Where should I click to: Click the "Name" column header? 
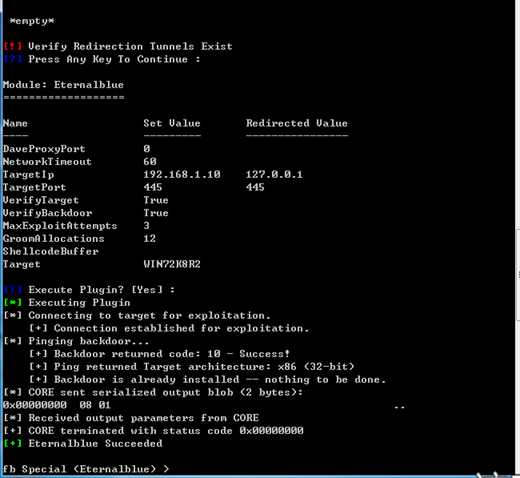click(x=15, y=123)
